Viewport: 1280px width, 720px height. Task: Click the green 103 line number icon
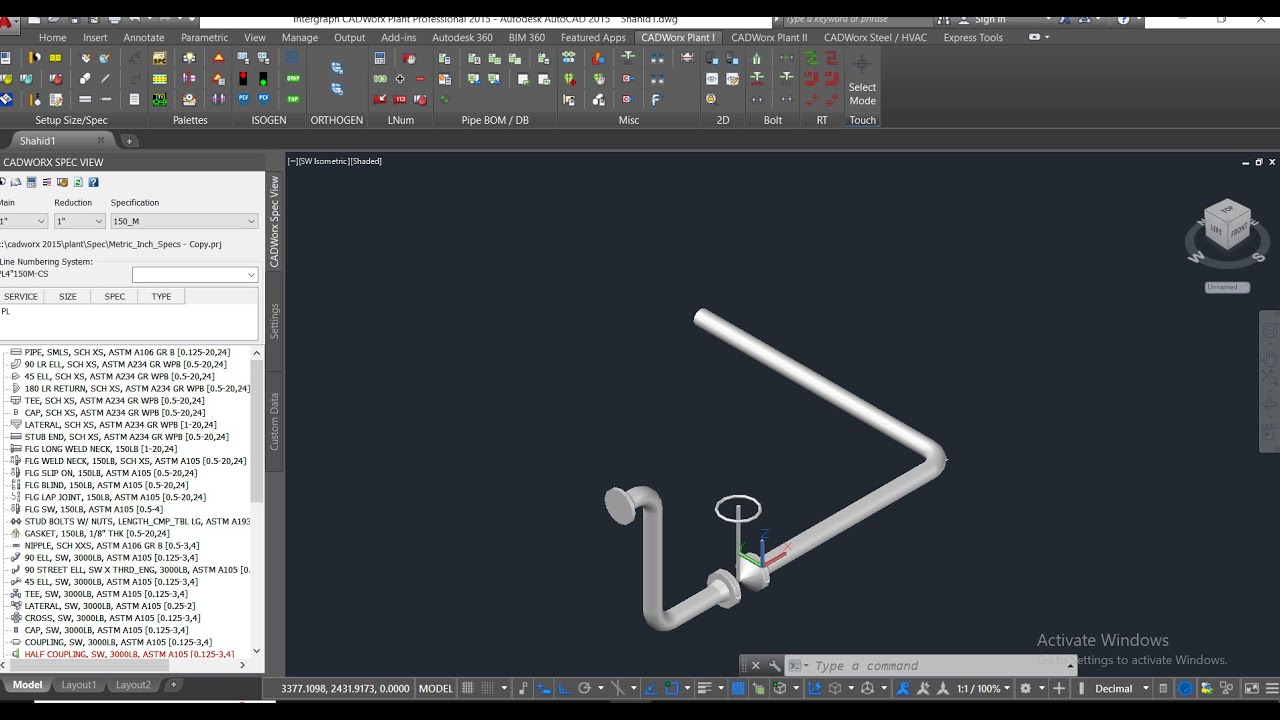click(380, 78)
